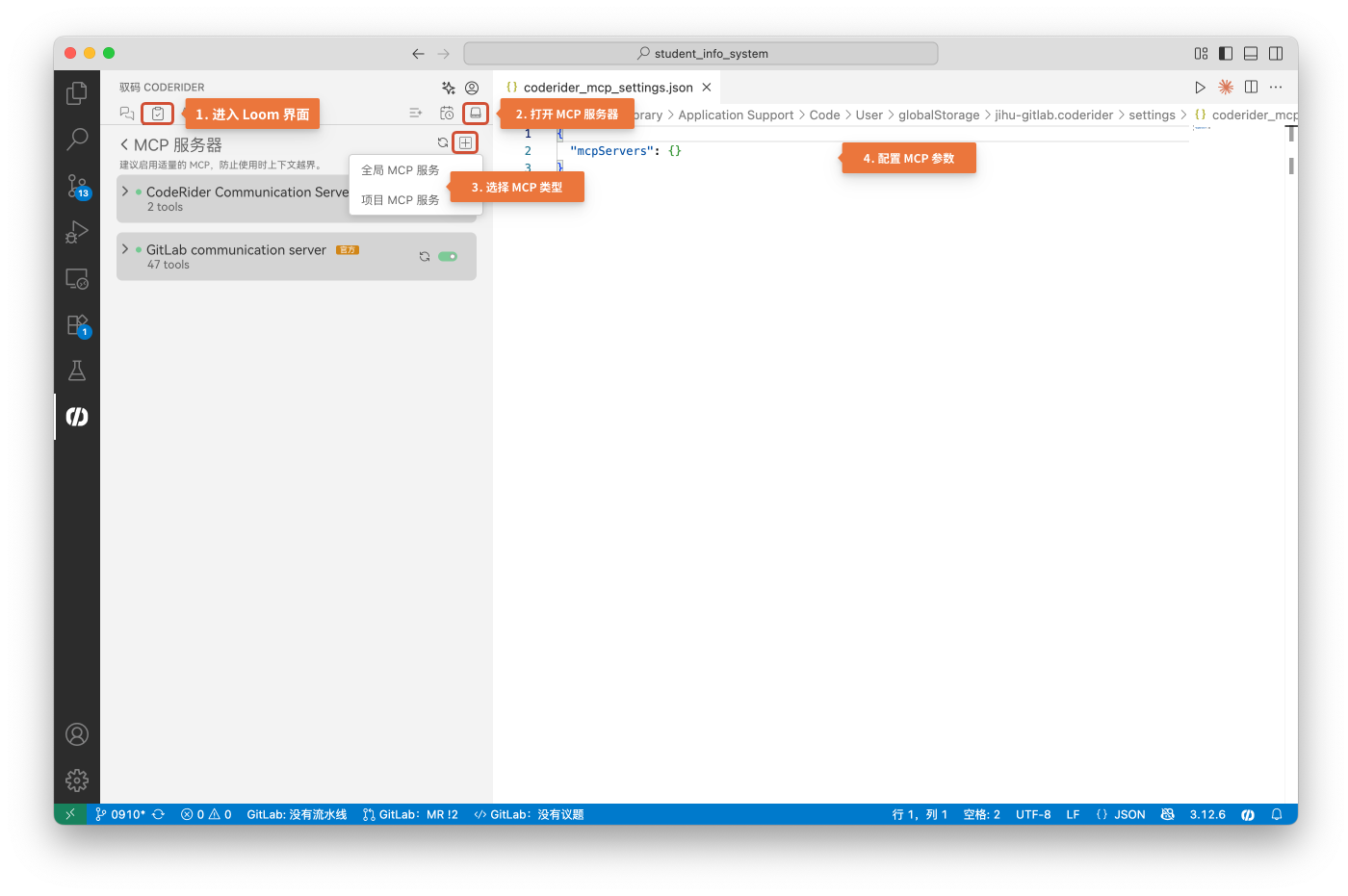Choose 项目 MCP 服务 from the popup

tap(401, 200)
